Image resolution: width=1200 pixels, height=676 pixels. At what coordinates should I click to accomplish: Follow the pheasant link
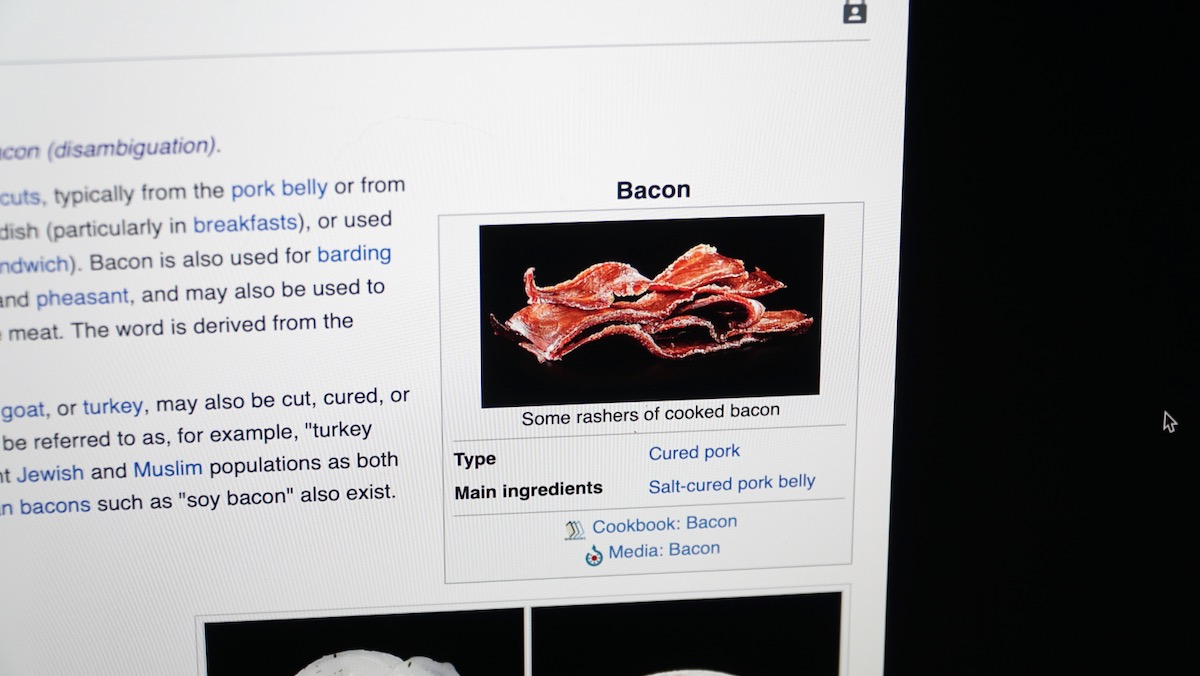coord(82,297)
